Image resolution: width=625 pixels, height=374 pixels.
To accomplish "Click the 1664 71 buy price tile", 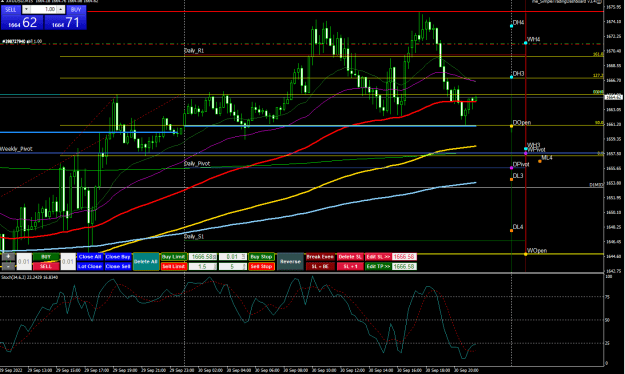I will [x=65, y=22].
